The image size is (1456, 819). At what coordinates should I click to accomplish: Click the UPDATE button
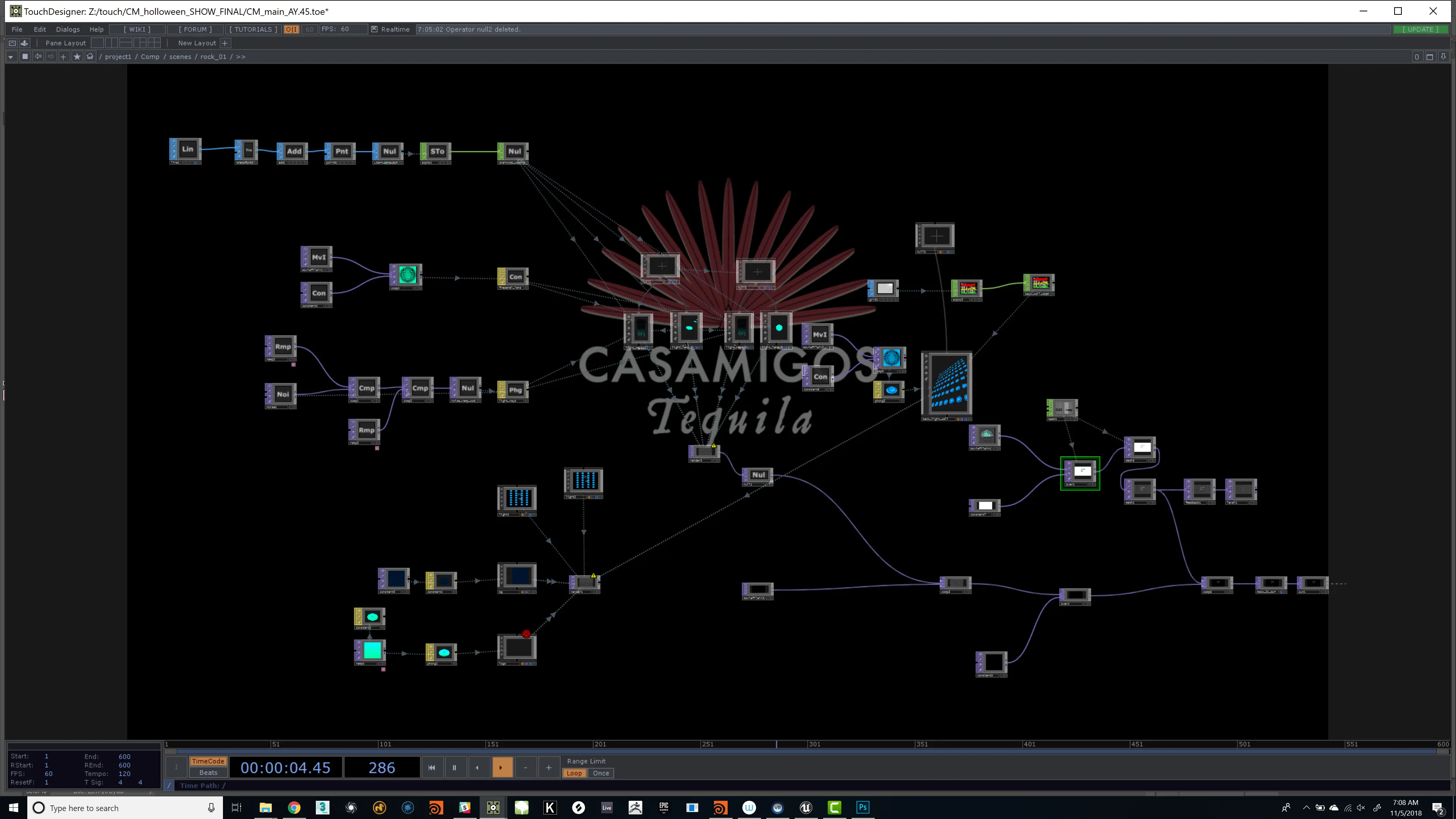1420,30
